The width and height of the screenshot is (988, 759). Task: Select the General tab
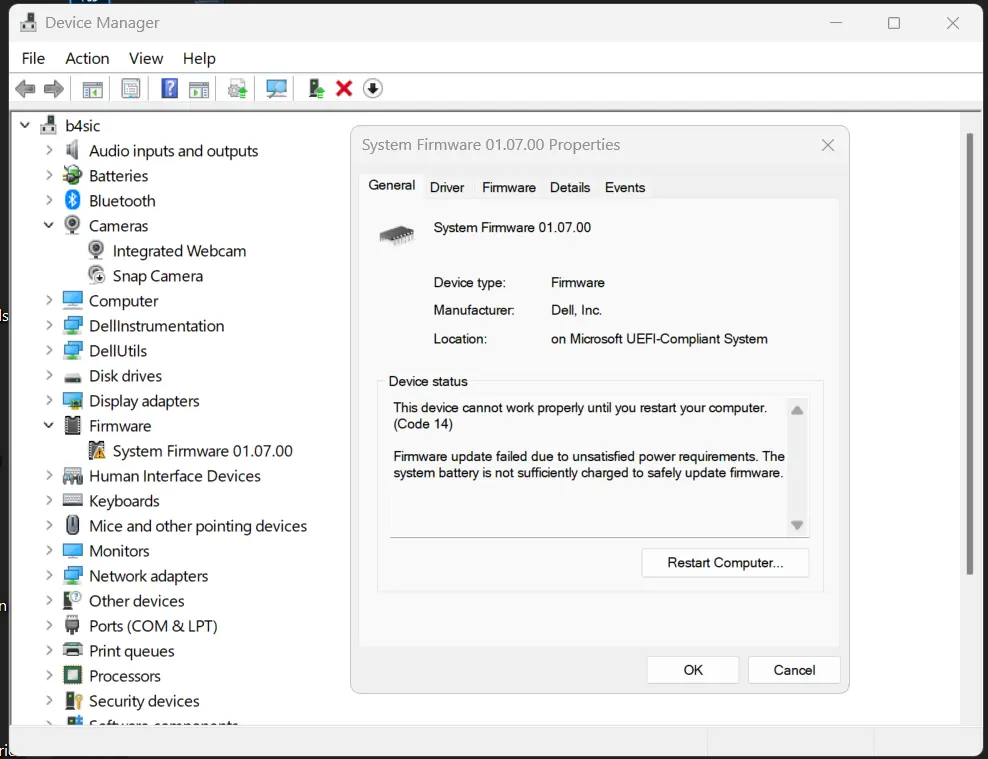[x=391, y=186]
